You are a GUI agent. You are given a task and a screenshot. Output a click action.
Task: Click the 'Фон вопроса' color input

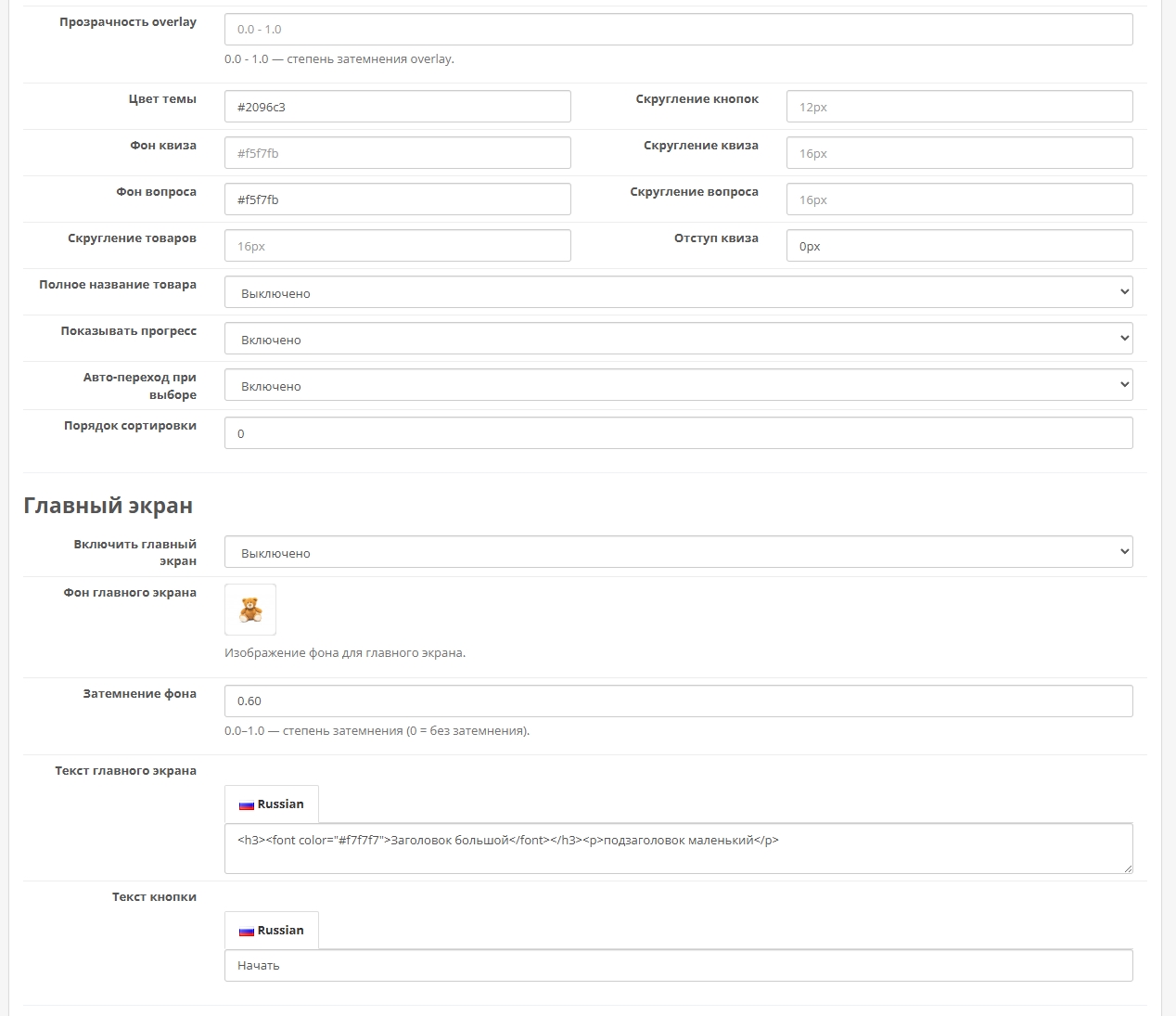tap(397, 199)
